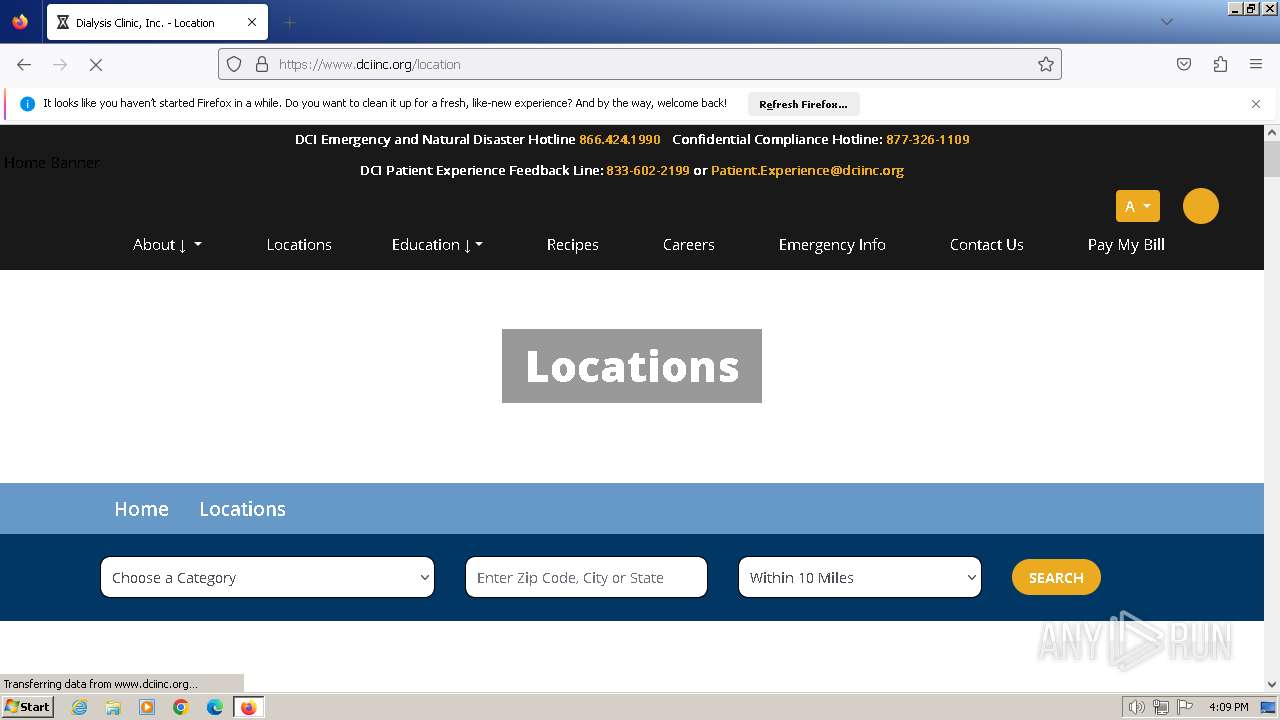Expand the list all tabs chevron
The width and height of the screenshot is (1280, 720).
[x=1166, y=22]
